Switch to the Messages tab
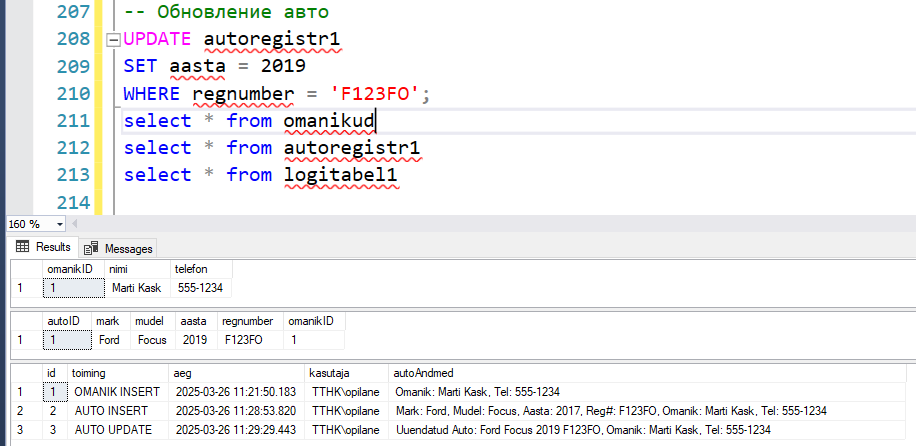Image resolution: width=916 pixels, height=446 pixels. tap(118, 248)
